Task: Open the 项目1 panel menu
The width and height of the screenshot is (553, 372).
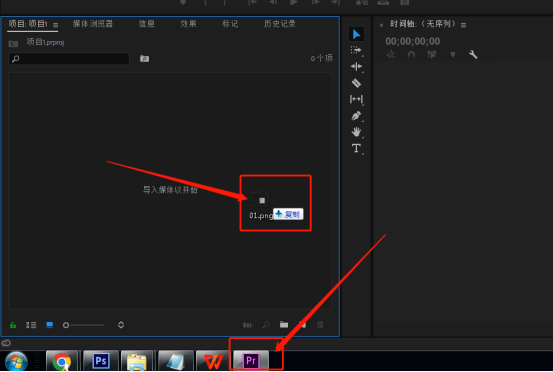Action: (x=55, y=25)
